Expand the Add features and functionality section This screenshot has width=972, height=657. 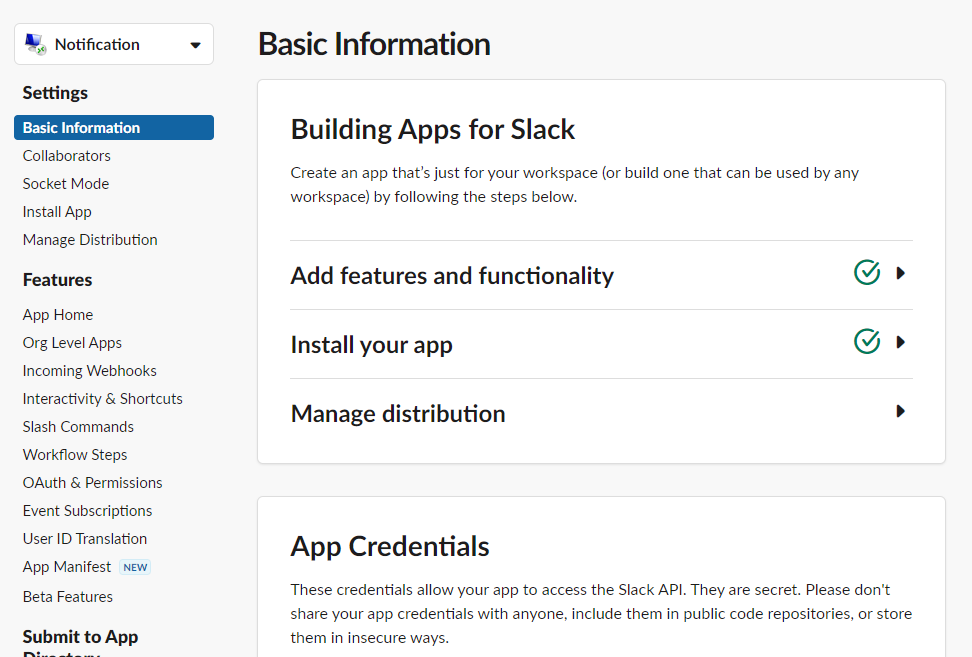coord(901,273)
